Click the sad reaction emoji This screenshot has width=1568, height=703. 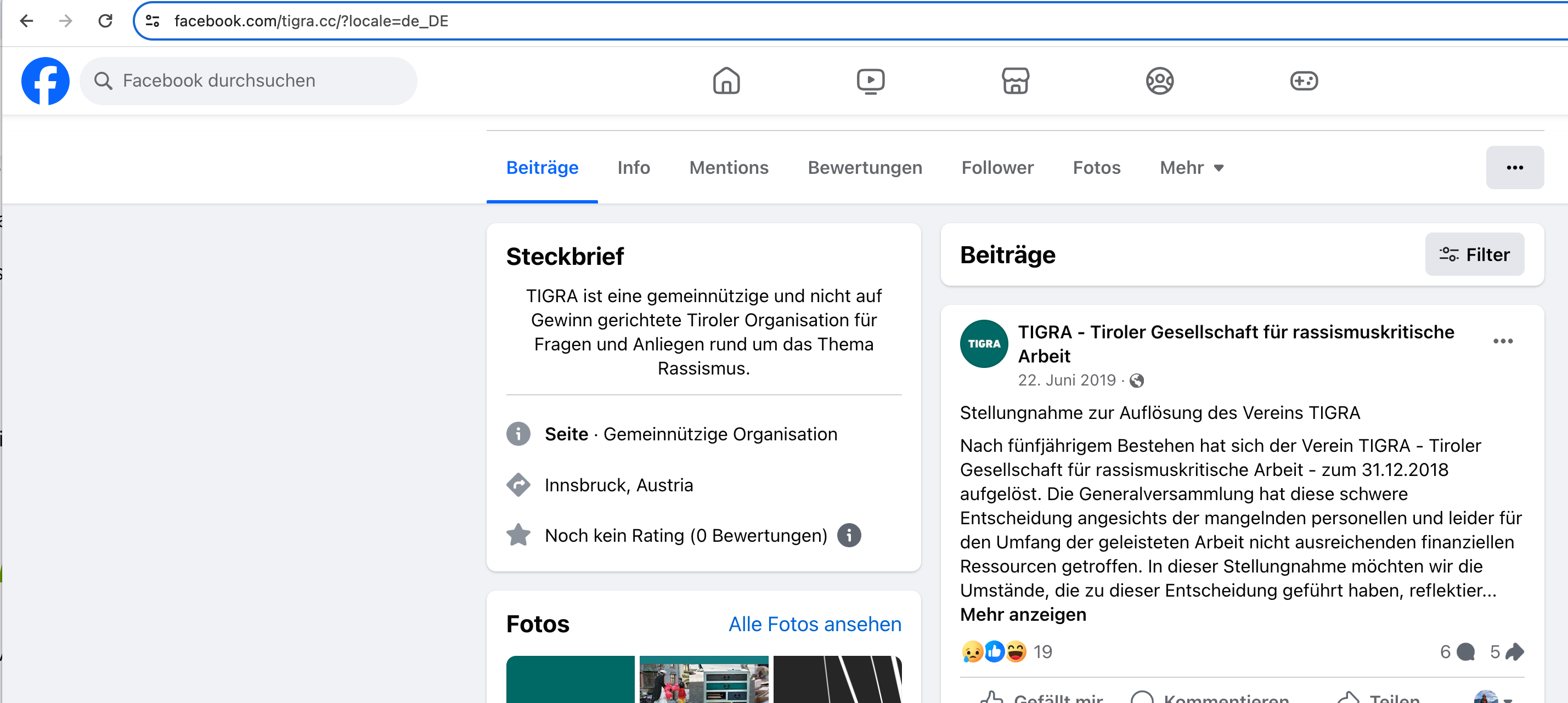click(x=972, y=652)
